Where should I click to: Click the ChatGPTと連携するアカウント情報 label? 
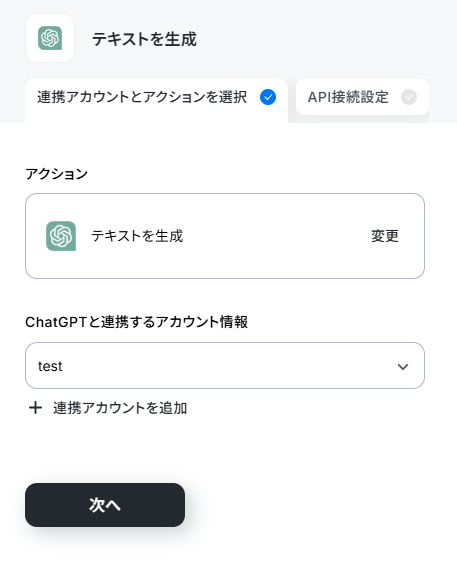click(x=137, y=322)
